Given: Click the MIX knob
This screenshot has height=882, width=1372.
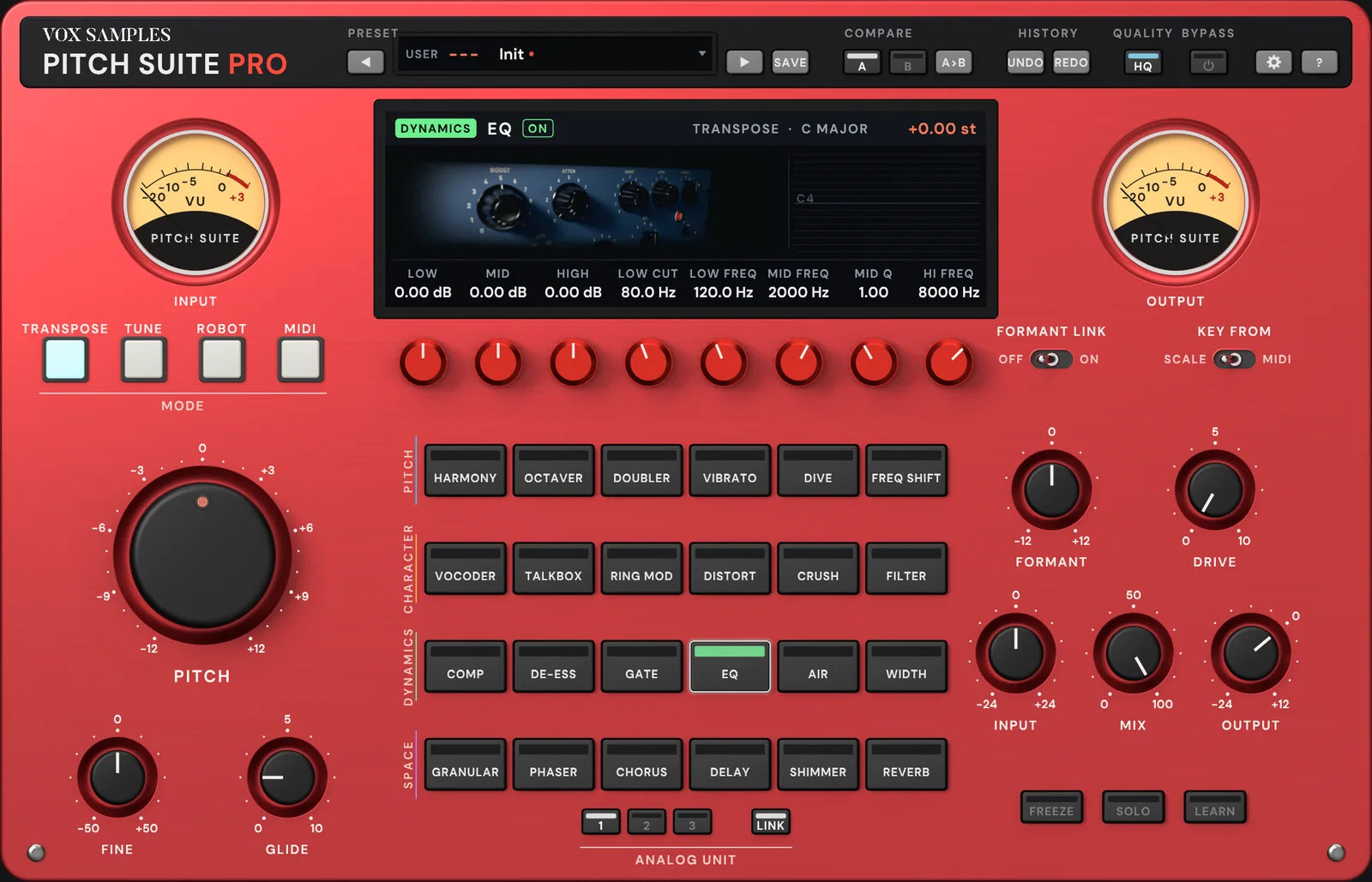Looking at the screenshot, I should (1133, 653).
